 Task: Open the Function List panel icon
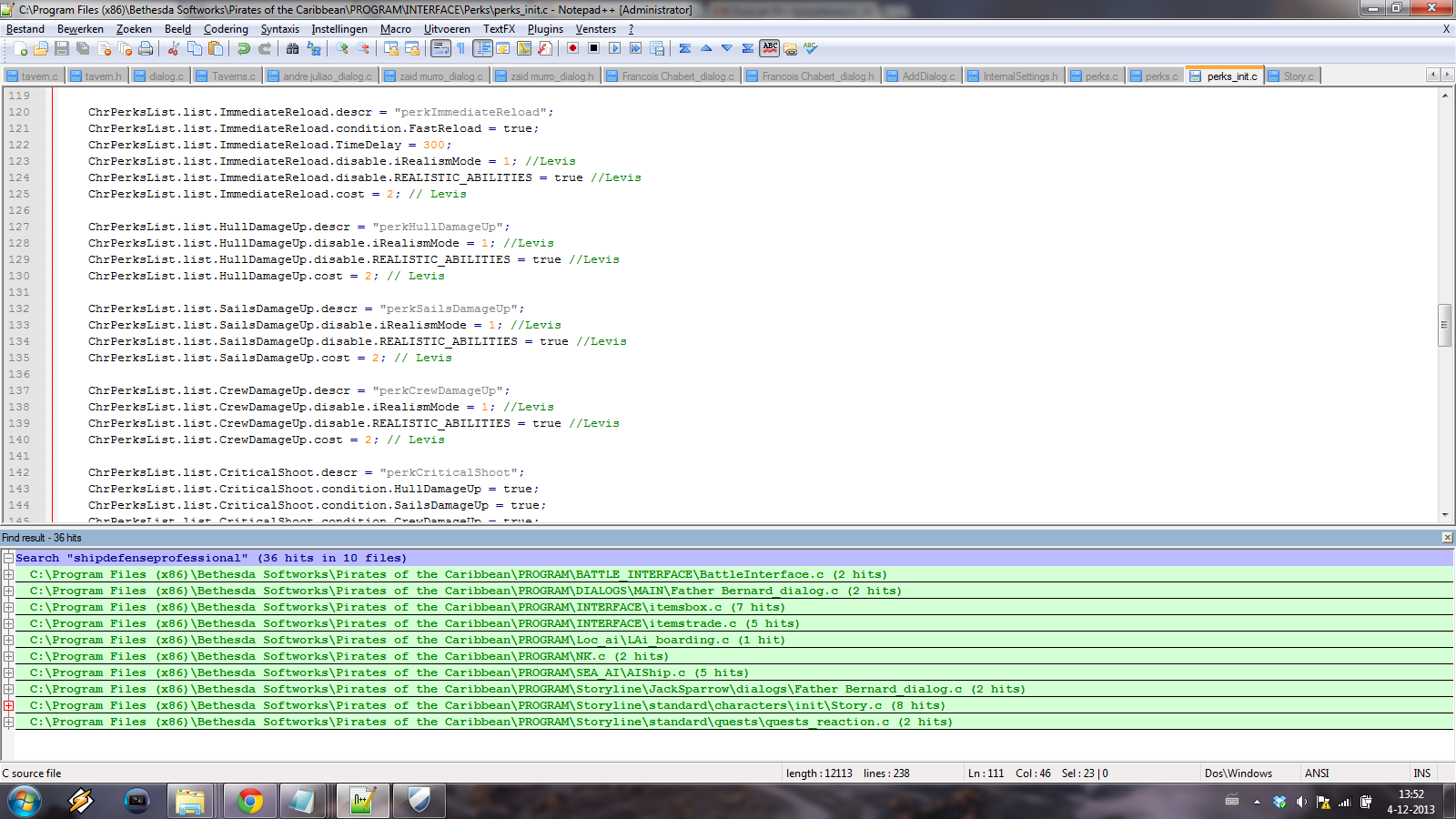[544, 48]
